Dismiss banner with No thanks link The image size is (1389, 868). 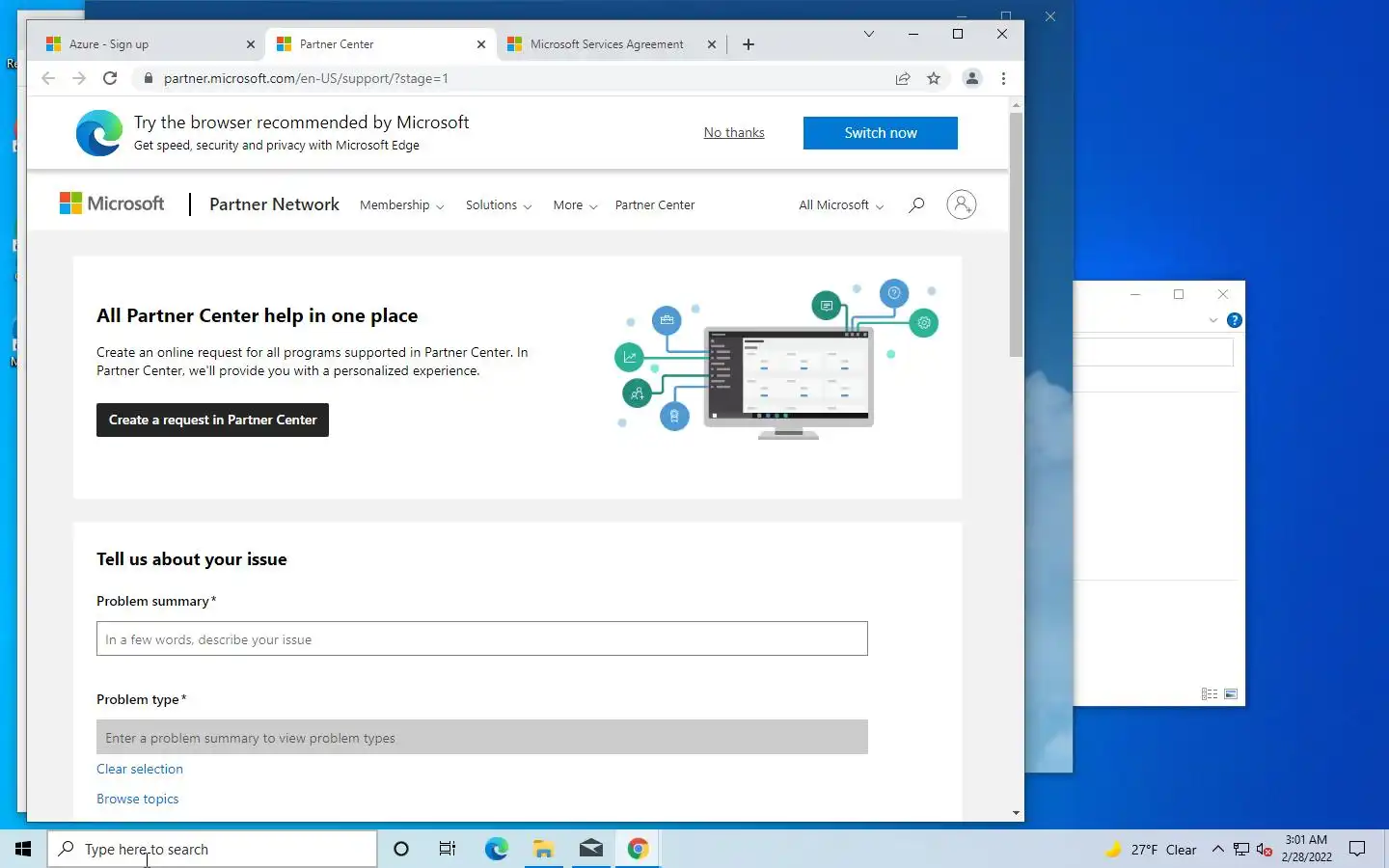point(734,132)
